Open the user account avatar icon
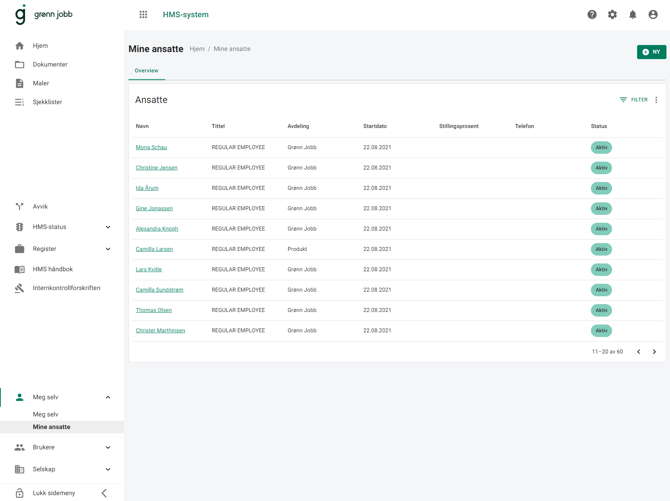 pos(653,15)
